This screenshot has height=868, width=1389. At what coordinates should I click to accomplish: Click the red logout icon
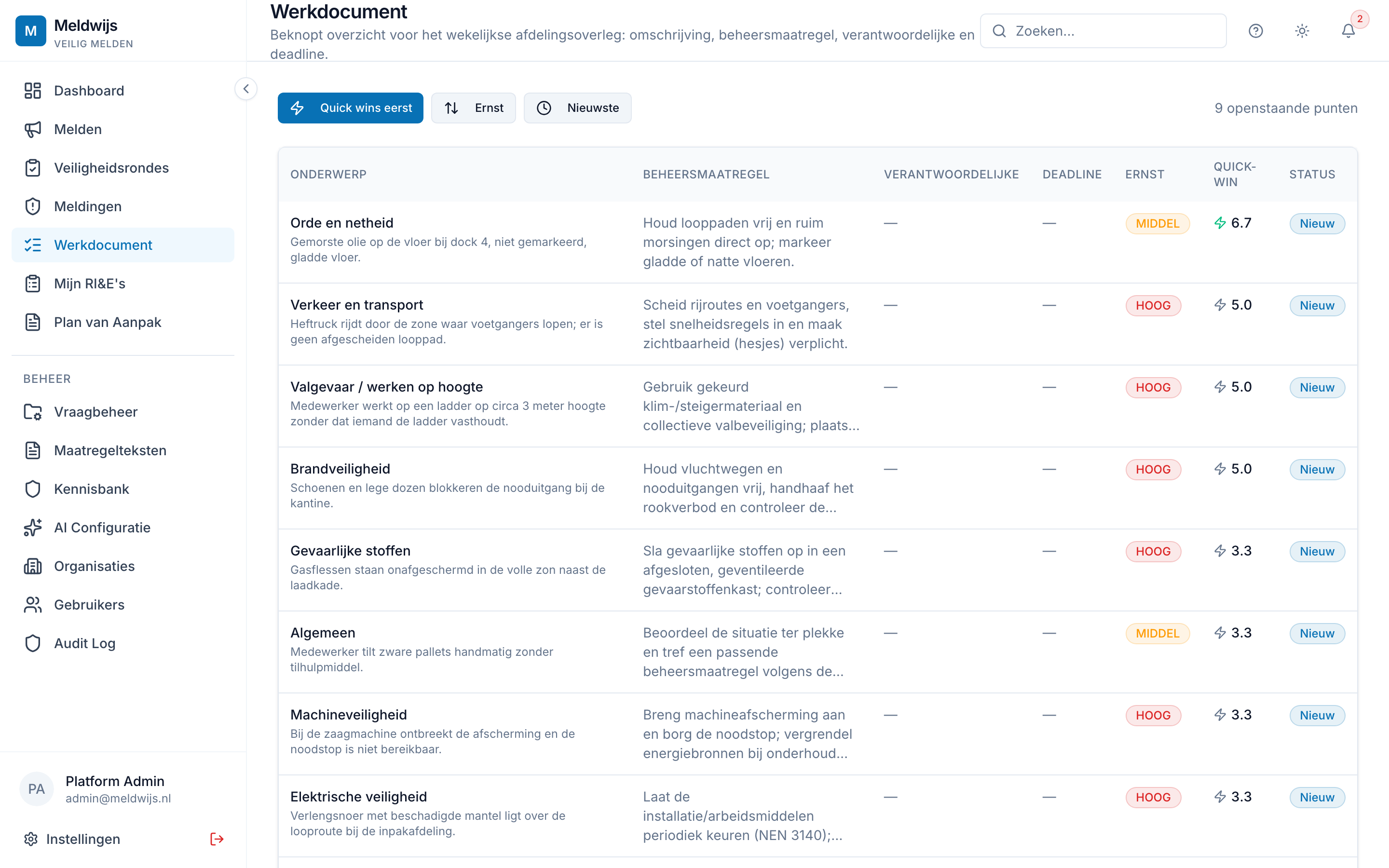coord(217,839)
